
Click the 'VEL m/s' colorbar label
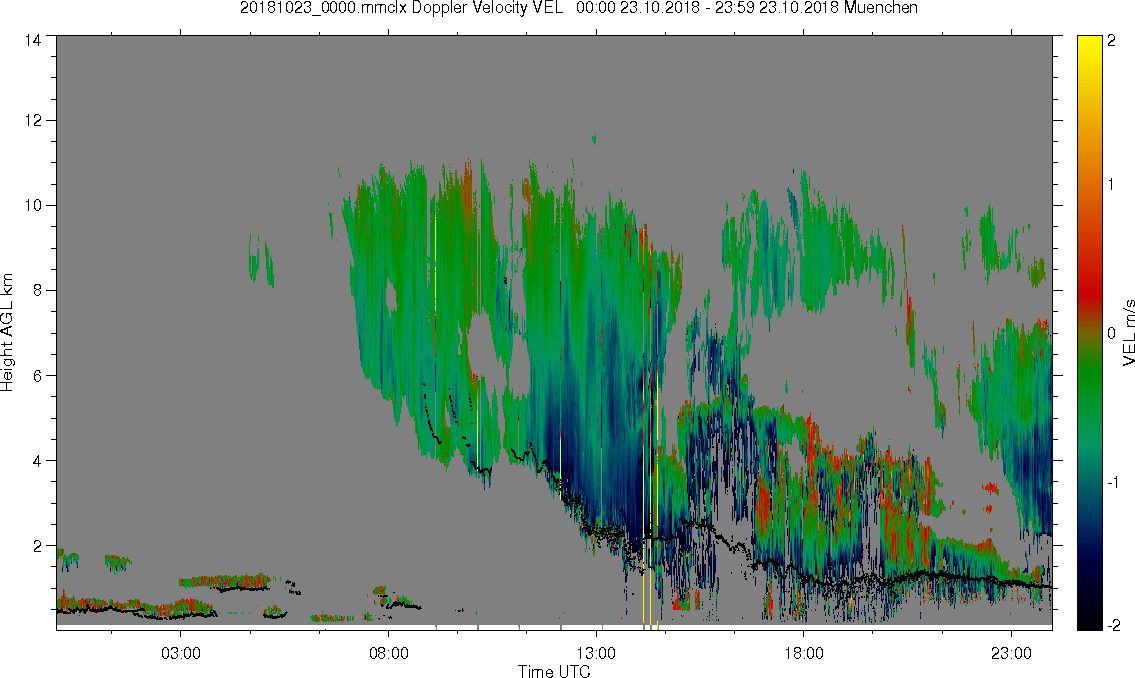coord(1128,332)
